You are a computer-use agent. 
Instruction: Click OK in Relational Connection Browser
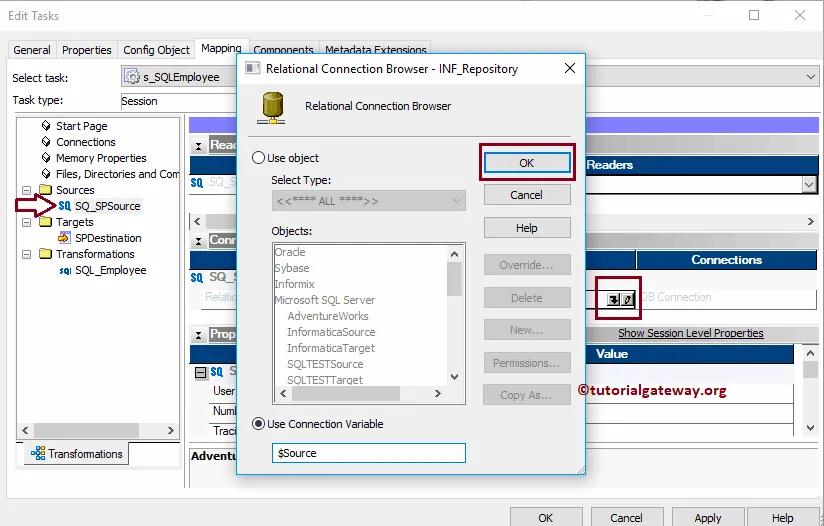526,162
